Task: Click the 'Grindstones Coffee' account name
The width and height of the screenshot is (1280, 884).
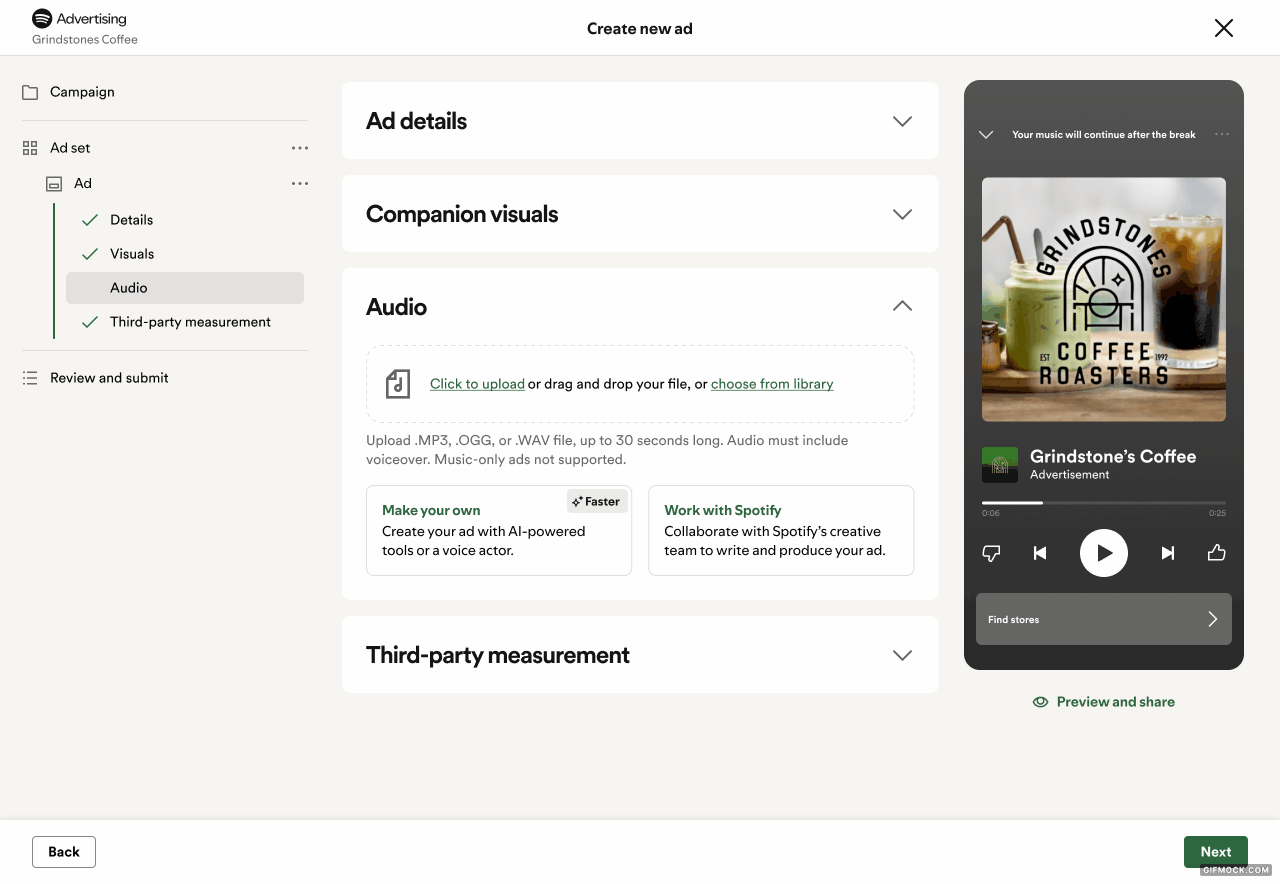Action: [85, 40]
